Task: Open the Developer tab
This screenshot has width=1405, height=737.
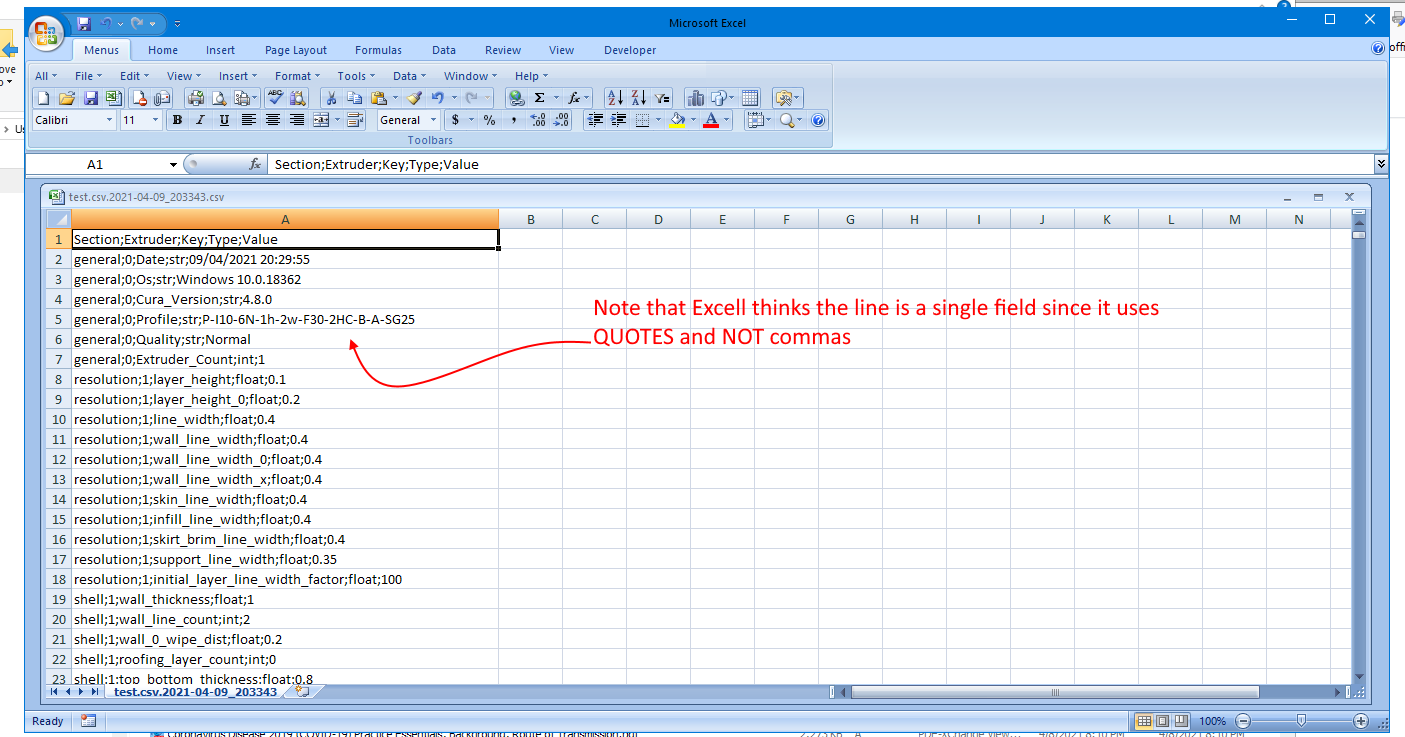Action: pos(630,50)
